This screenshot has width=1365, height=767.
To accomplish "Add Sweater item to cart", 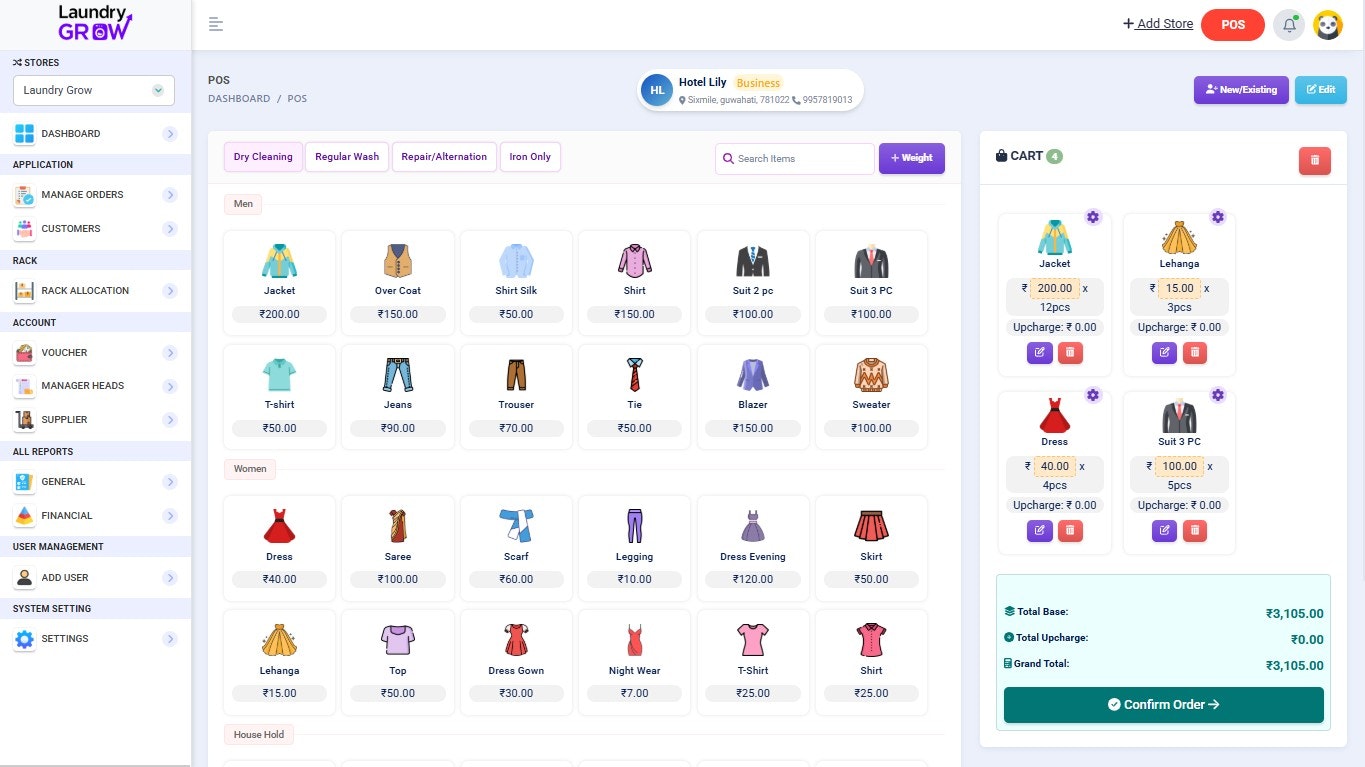I will point(871,396).
